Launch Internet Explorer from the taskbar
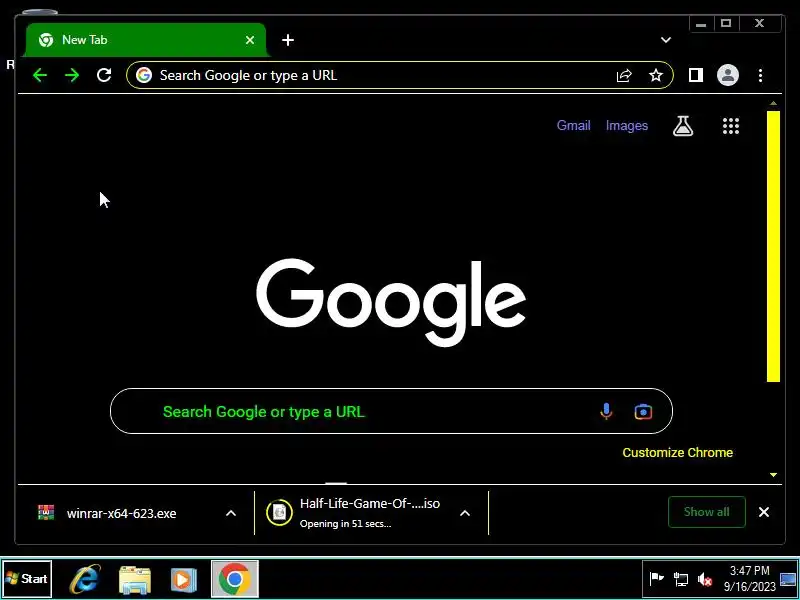800x600 pixels. (x=85, y=579)
